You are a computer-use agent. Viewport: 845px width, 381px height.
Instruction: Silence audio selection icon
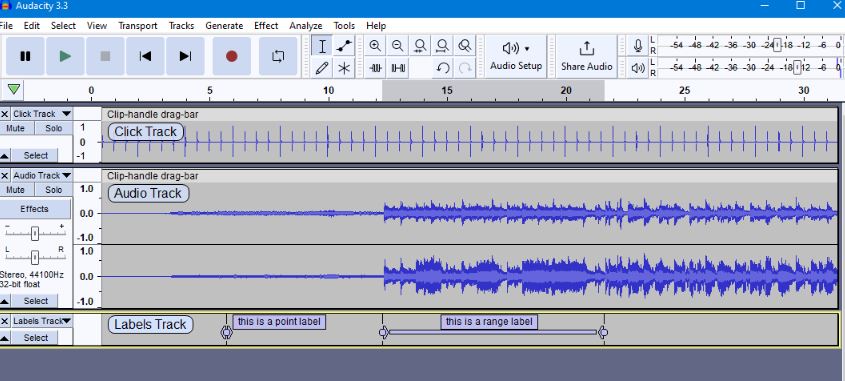click(x=398, y=68)
